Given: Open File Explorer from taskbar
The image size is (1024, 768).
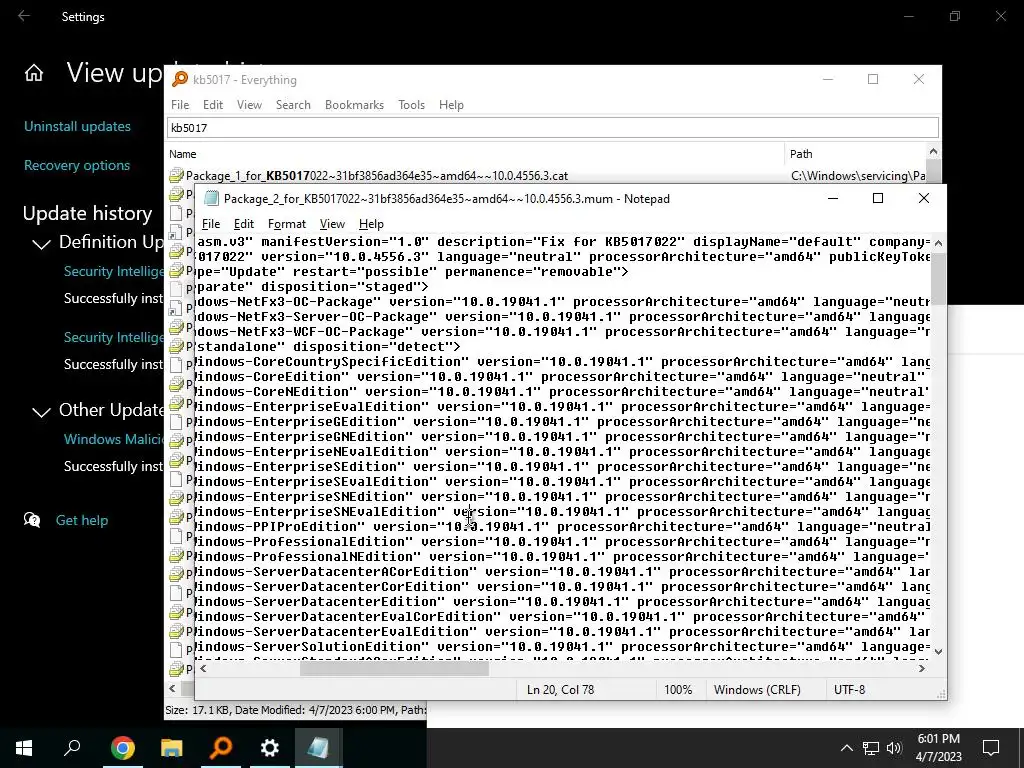Looking at the screenshot, I should click(172, 748).
